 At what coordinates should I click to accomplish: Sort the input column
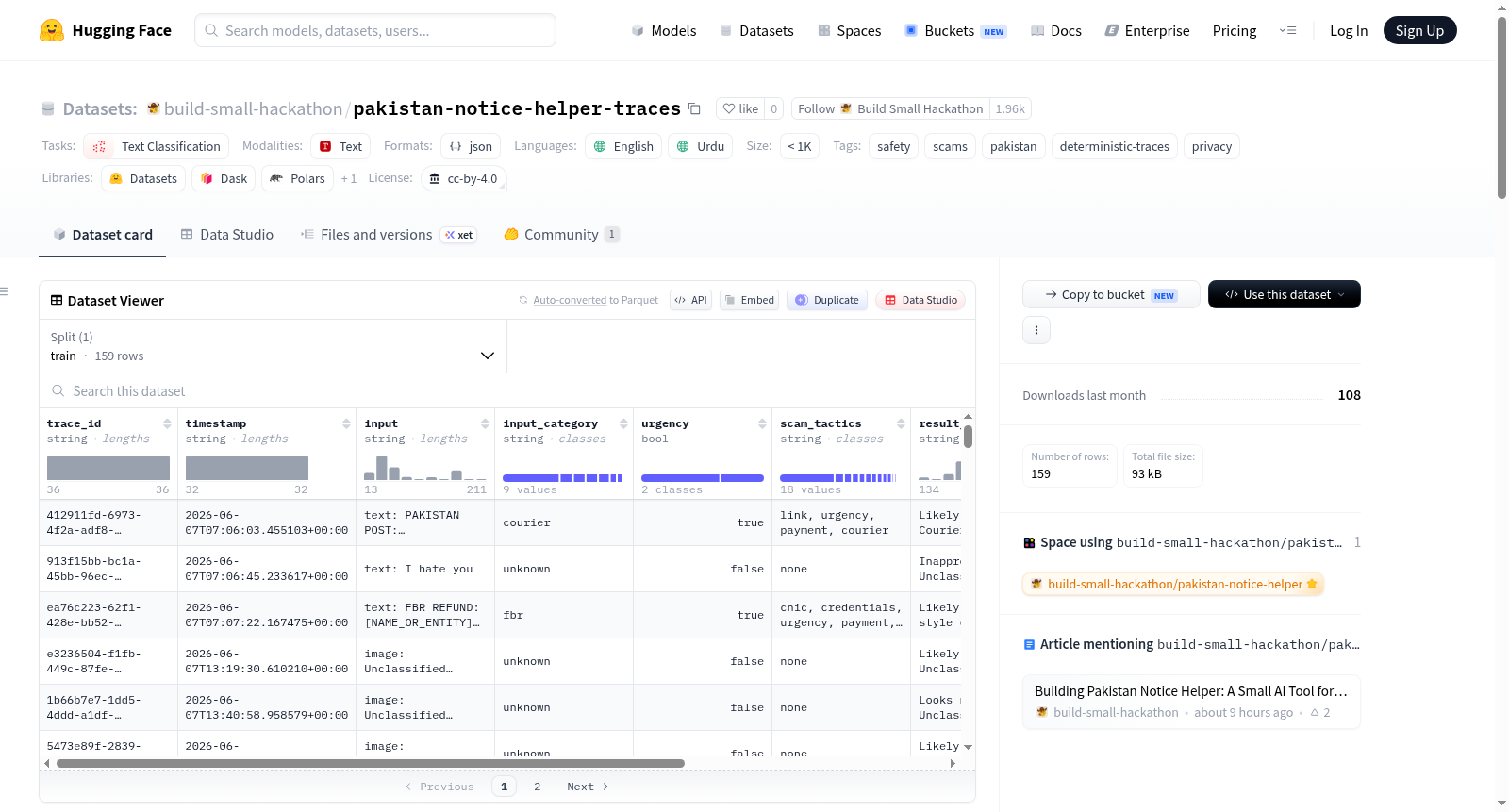pos(485,423)
